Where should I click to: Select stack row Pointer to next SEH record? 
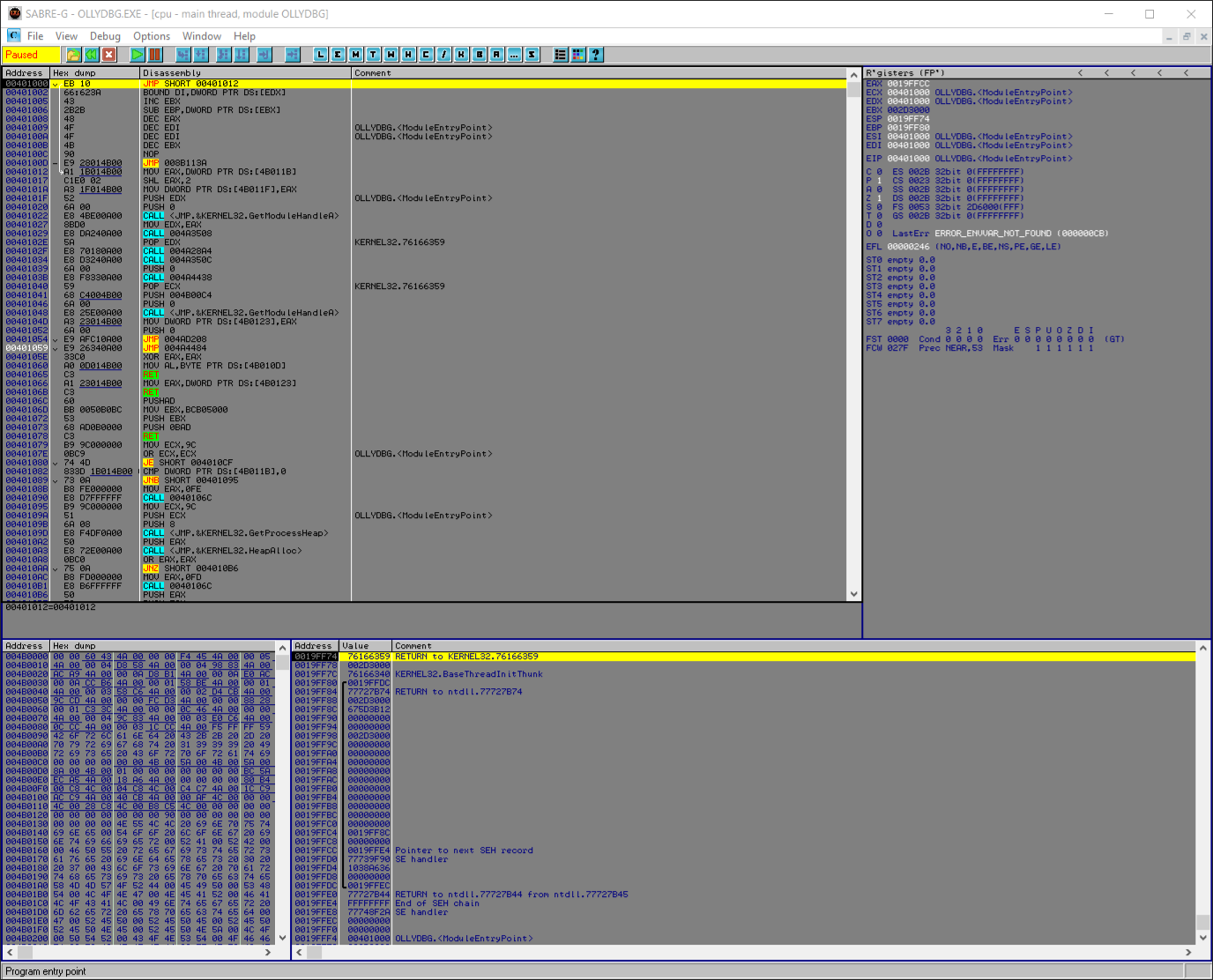pos(745,850)
